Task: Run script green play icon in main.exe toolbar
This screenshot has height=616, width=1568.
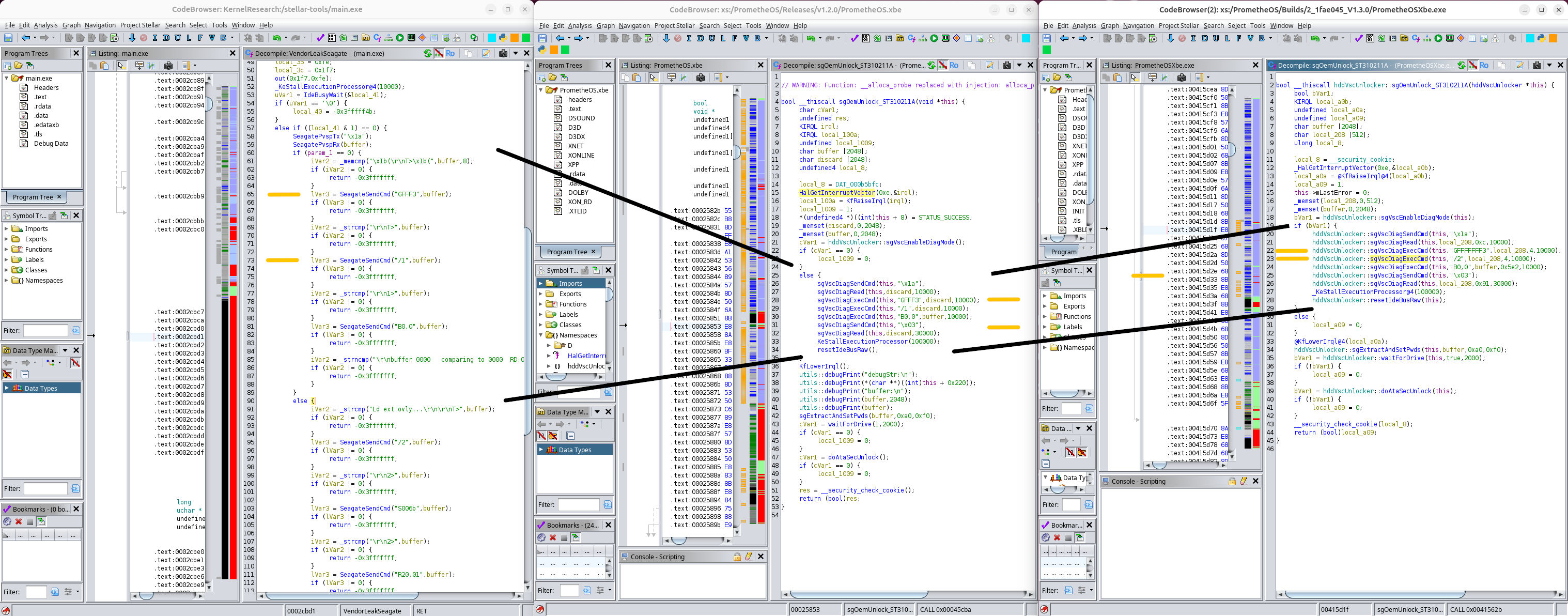Action: pyautogui.click(x=400, y=38)
